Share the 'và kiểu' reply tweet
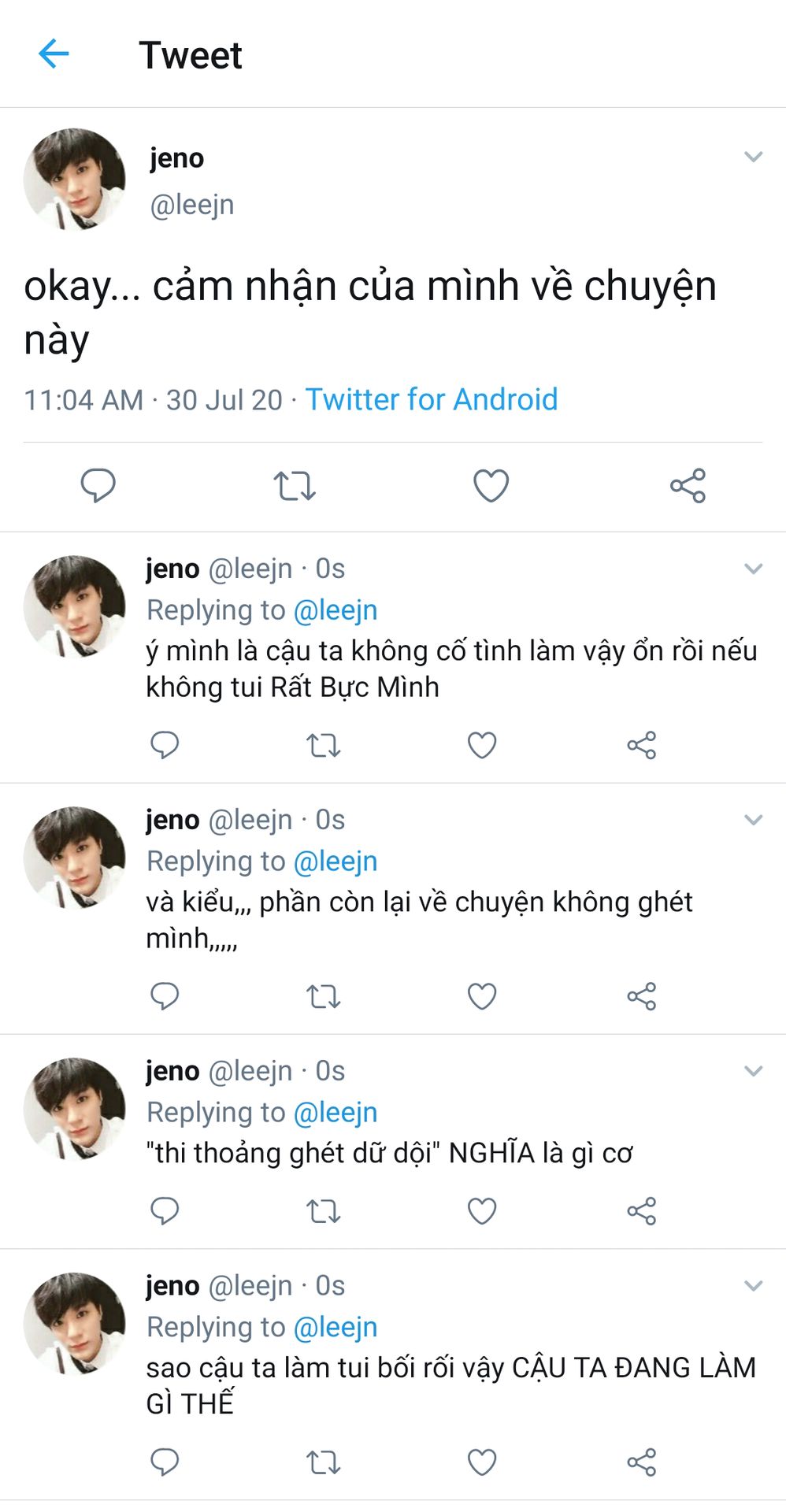Image resolution: width=786 pixels, height=1512 pixels. (641, 996)
